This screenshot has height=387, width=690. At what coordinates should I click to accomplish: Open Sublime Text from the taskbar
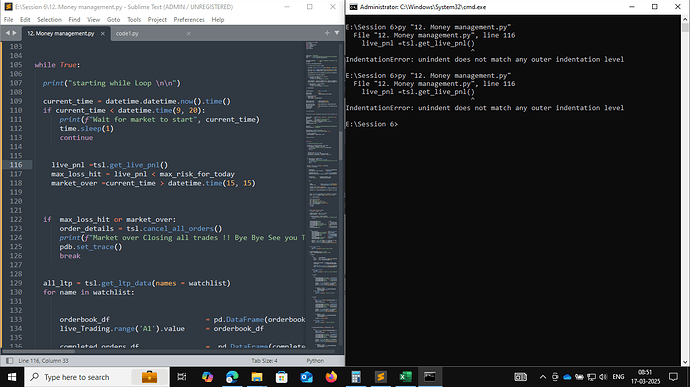pyautogui.click(x=381, y=377)
